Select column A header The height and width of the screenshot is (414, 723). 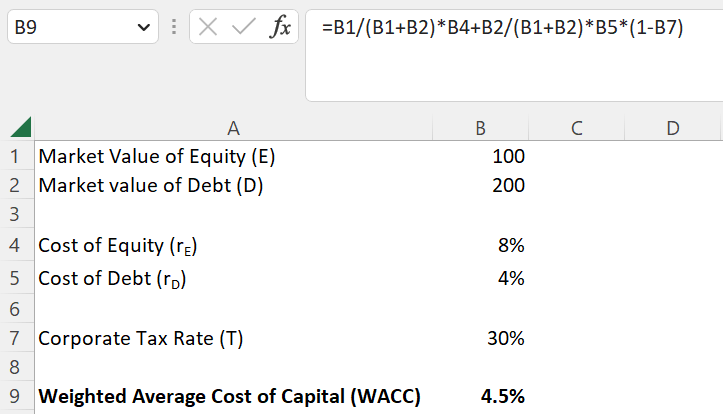pos(233,128)
